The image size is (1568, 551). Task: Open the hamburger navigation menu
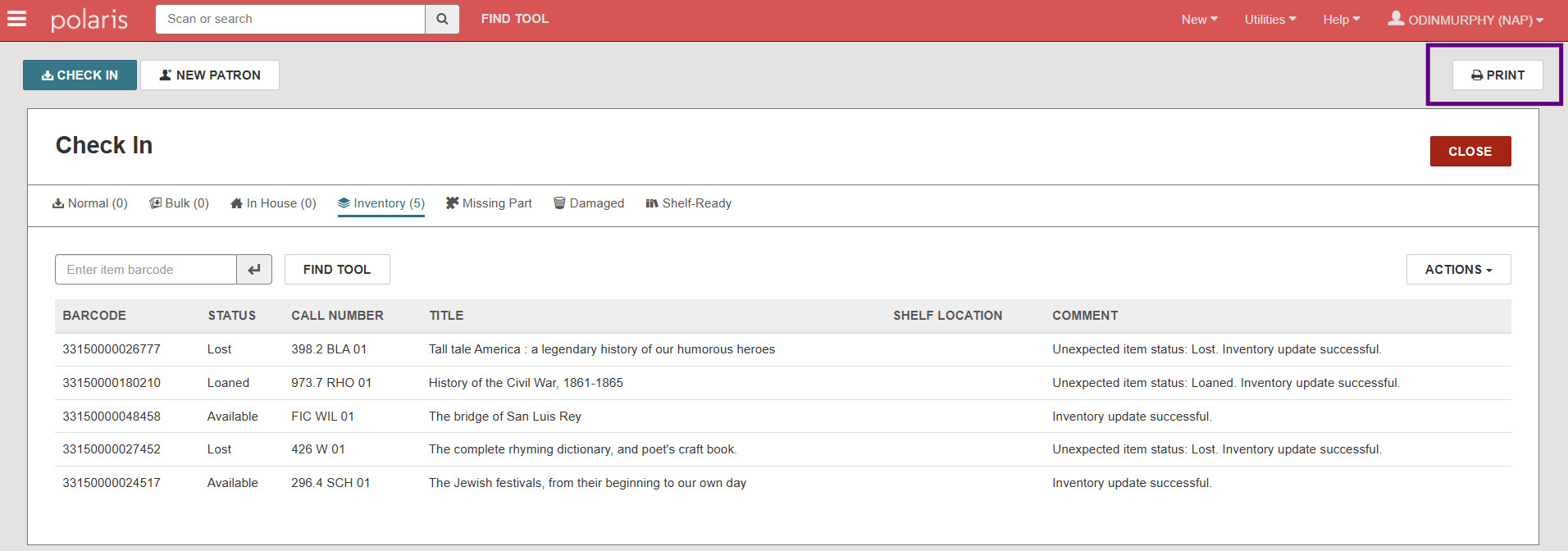17,19
